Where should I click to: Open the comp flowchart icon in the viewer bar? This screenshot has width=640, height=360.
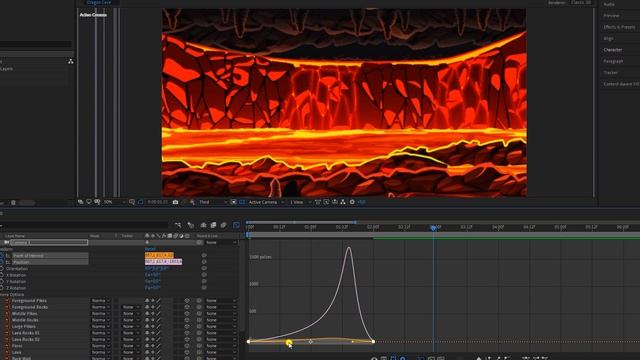coord(343,202)
